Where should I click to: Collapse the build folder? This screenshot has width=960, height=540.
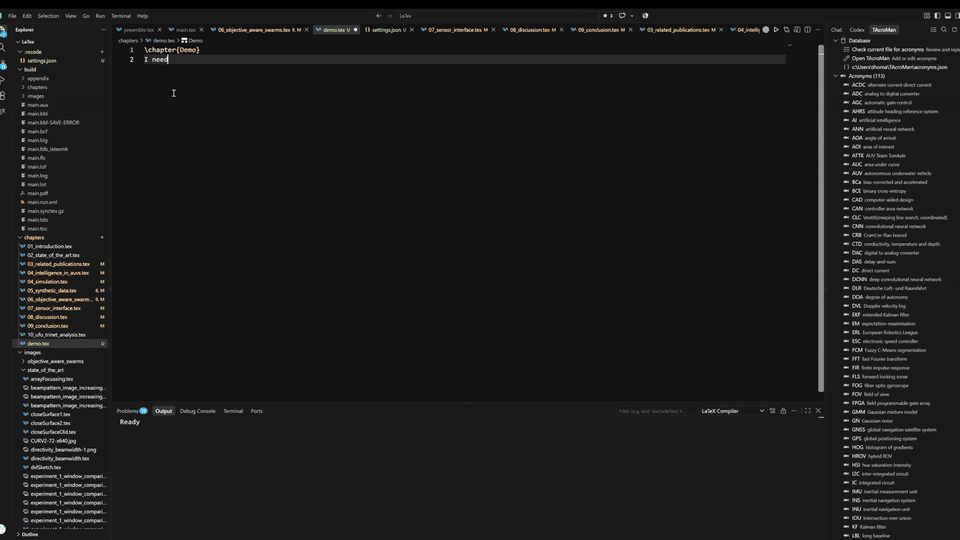click(x=20, y=70)
